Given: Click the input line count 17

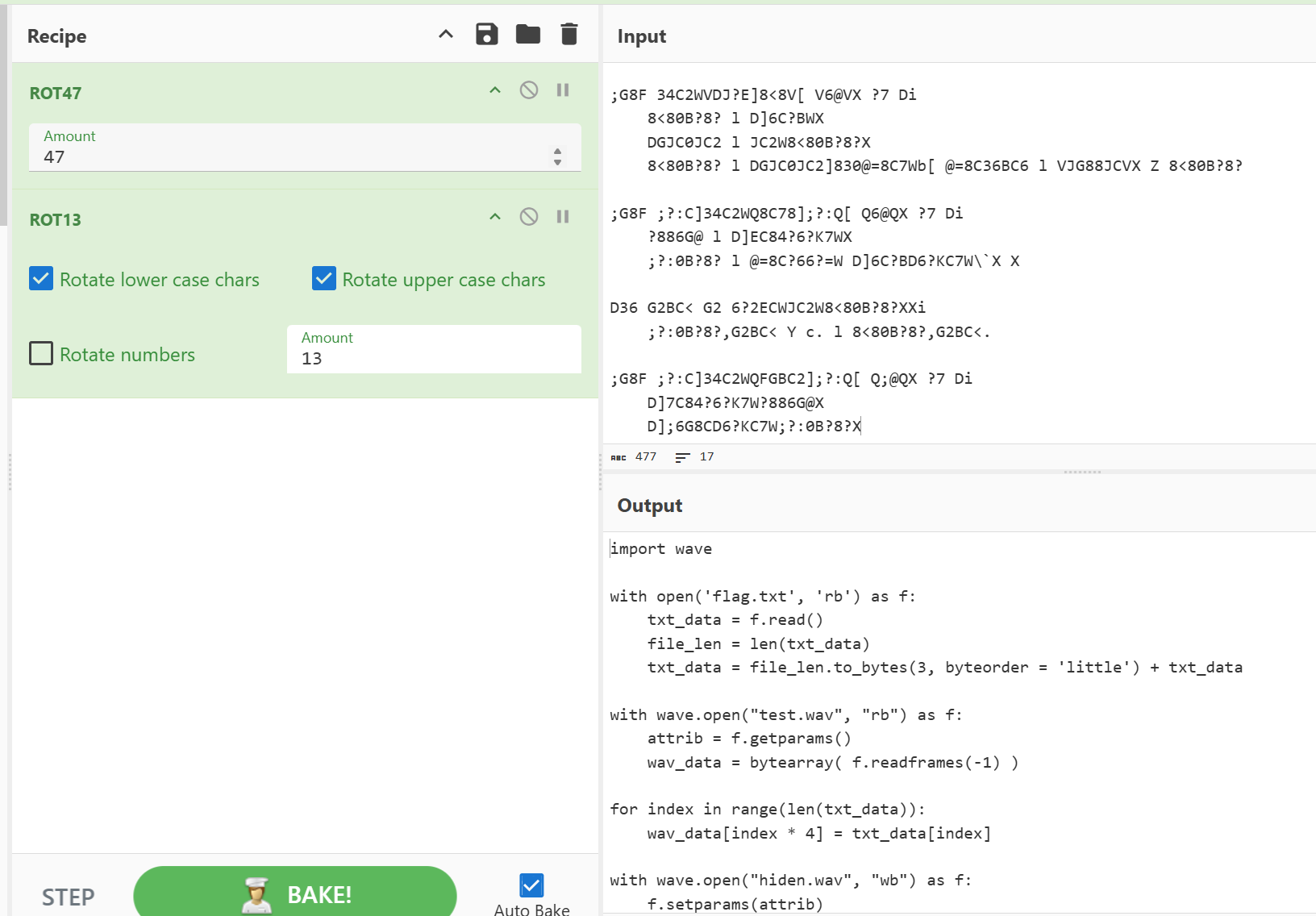Looking at the screenshot, I should tap(706, 456).
